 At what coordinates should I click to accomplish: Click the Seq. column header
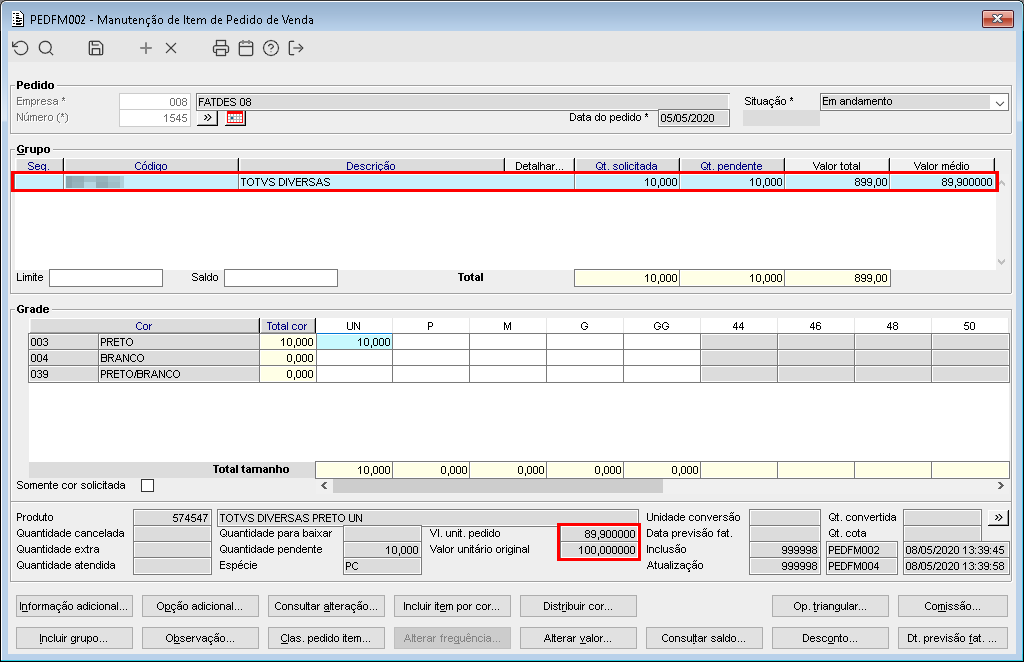(39, 166)
